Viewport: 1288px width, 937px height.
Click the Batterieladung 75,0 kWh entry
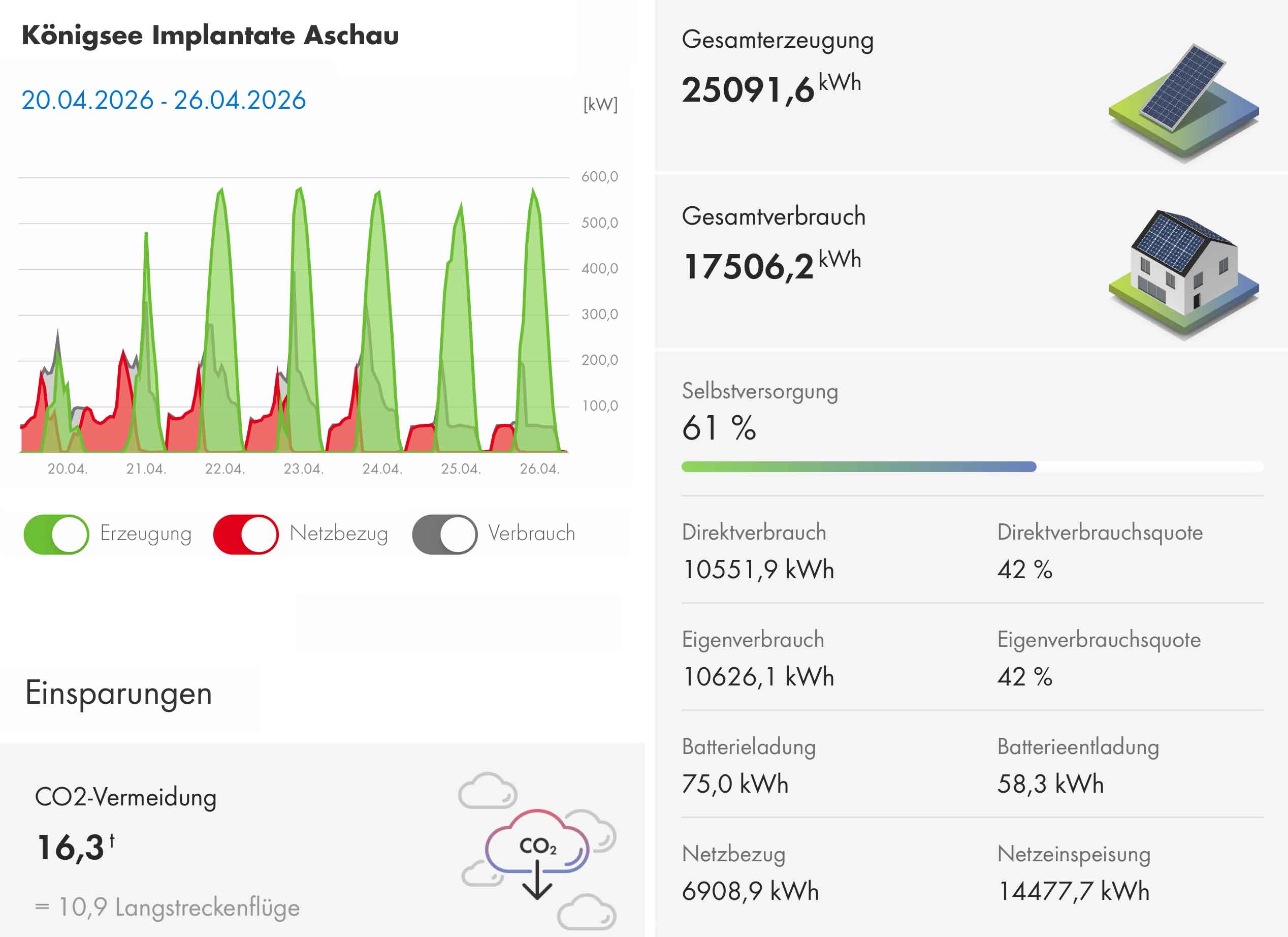[735, 784]
